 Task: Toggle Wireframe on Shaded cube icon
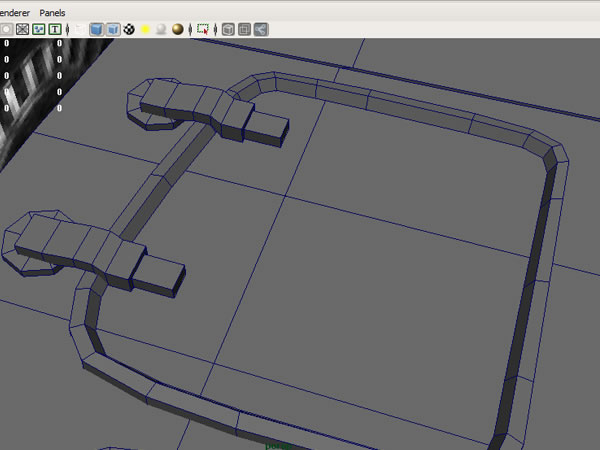coord(112,29)
